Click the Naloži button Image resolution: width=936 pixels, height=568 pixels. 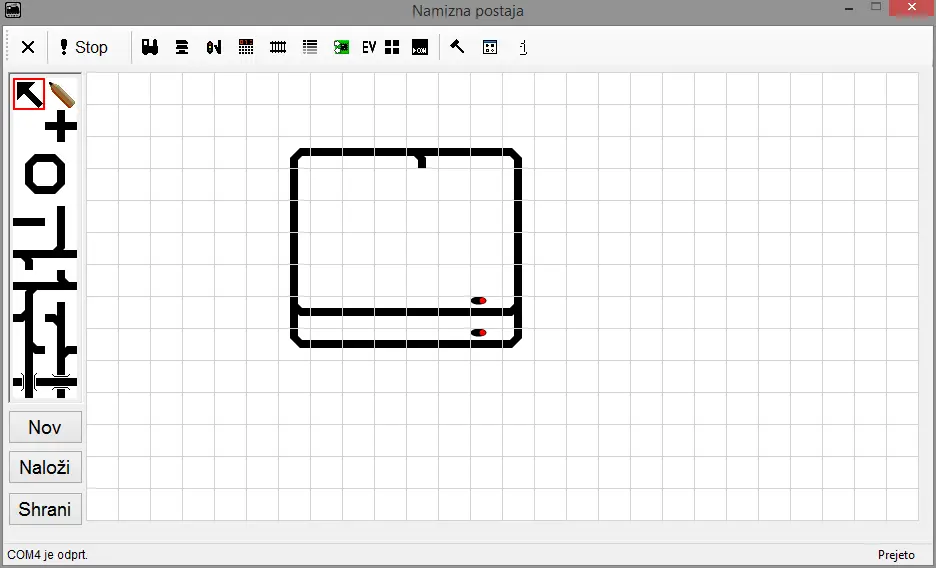coord(45,468)
